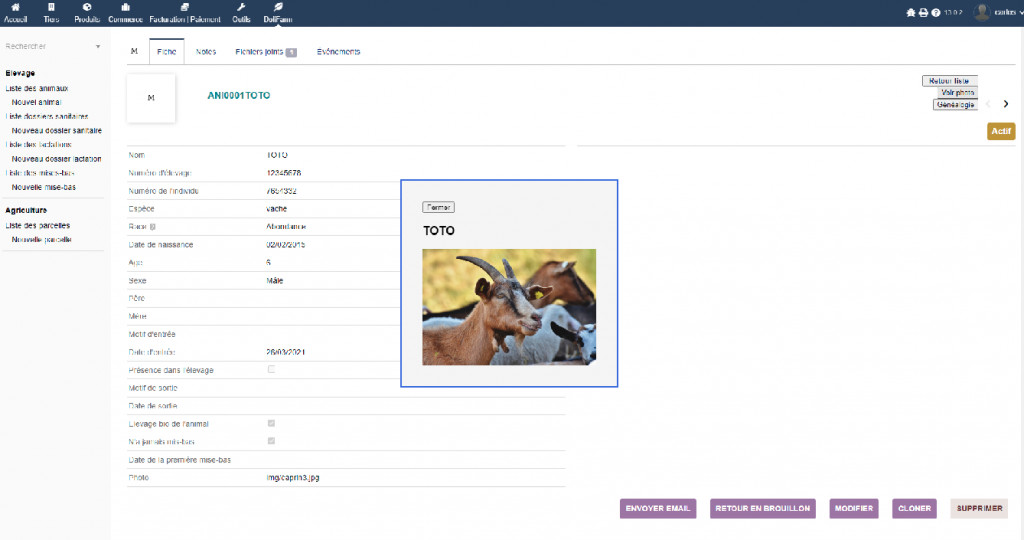Click the 12345678 élevage number

click(283, 173)
